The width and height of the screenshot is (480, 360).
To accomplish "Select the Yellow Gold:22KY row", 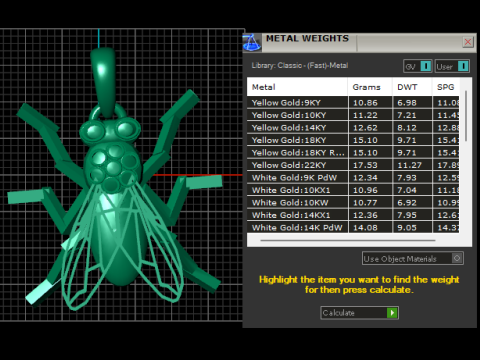I will click(x=353, y=165).
